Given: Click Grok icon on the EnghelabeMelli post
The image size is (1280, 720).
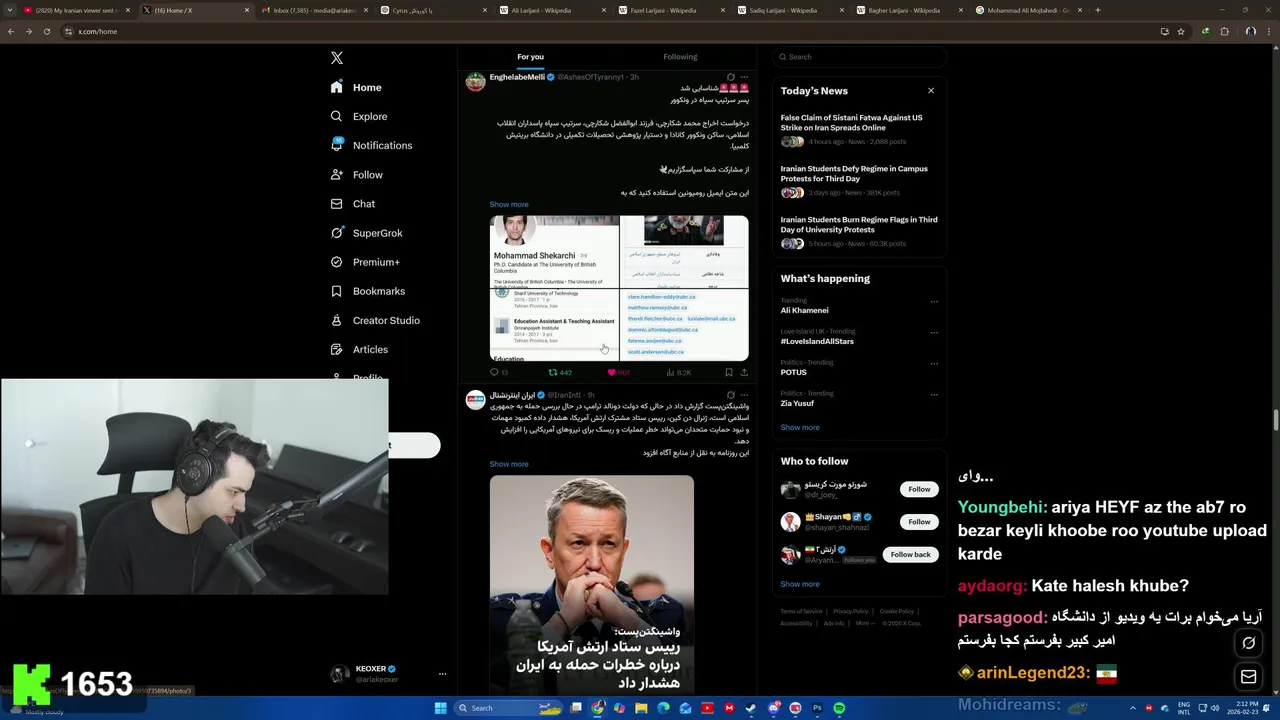Looking at the screenshot, I should [x=730, y=77].
